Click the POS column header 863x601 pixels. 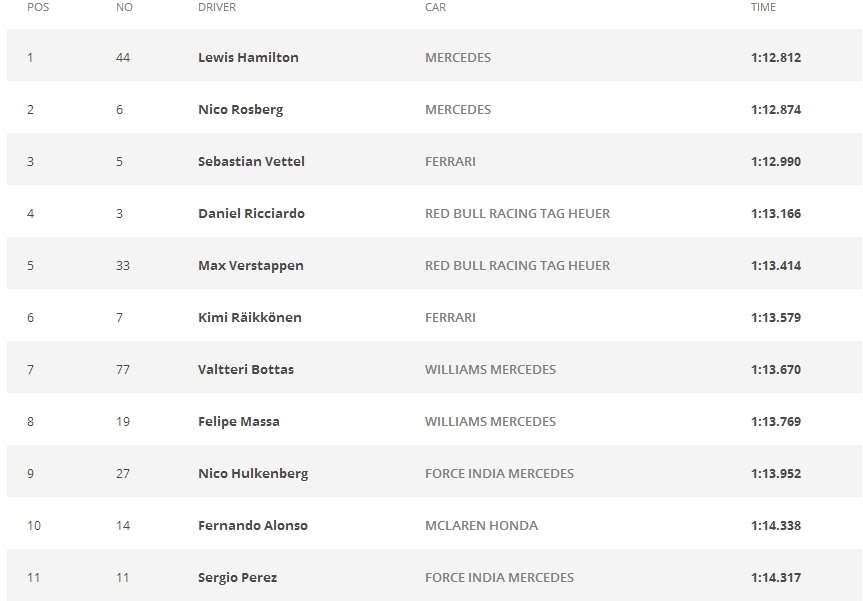click(x=38, y=7)
